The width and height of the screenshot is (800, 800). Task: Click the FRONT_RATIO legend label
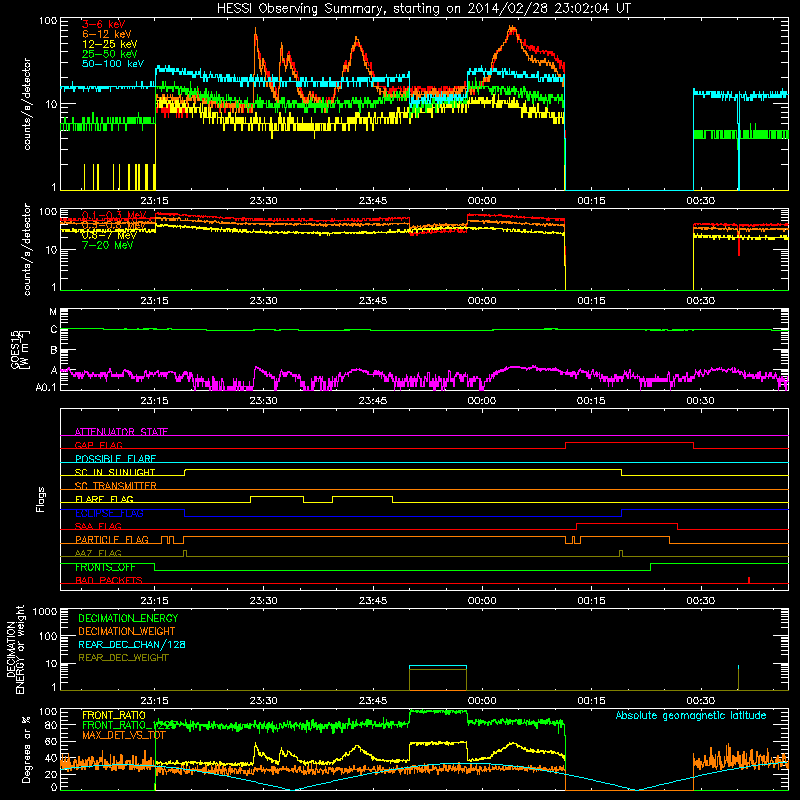click(114, 715)
